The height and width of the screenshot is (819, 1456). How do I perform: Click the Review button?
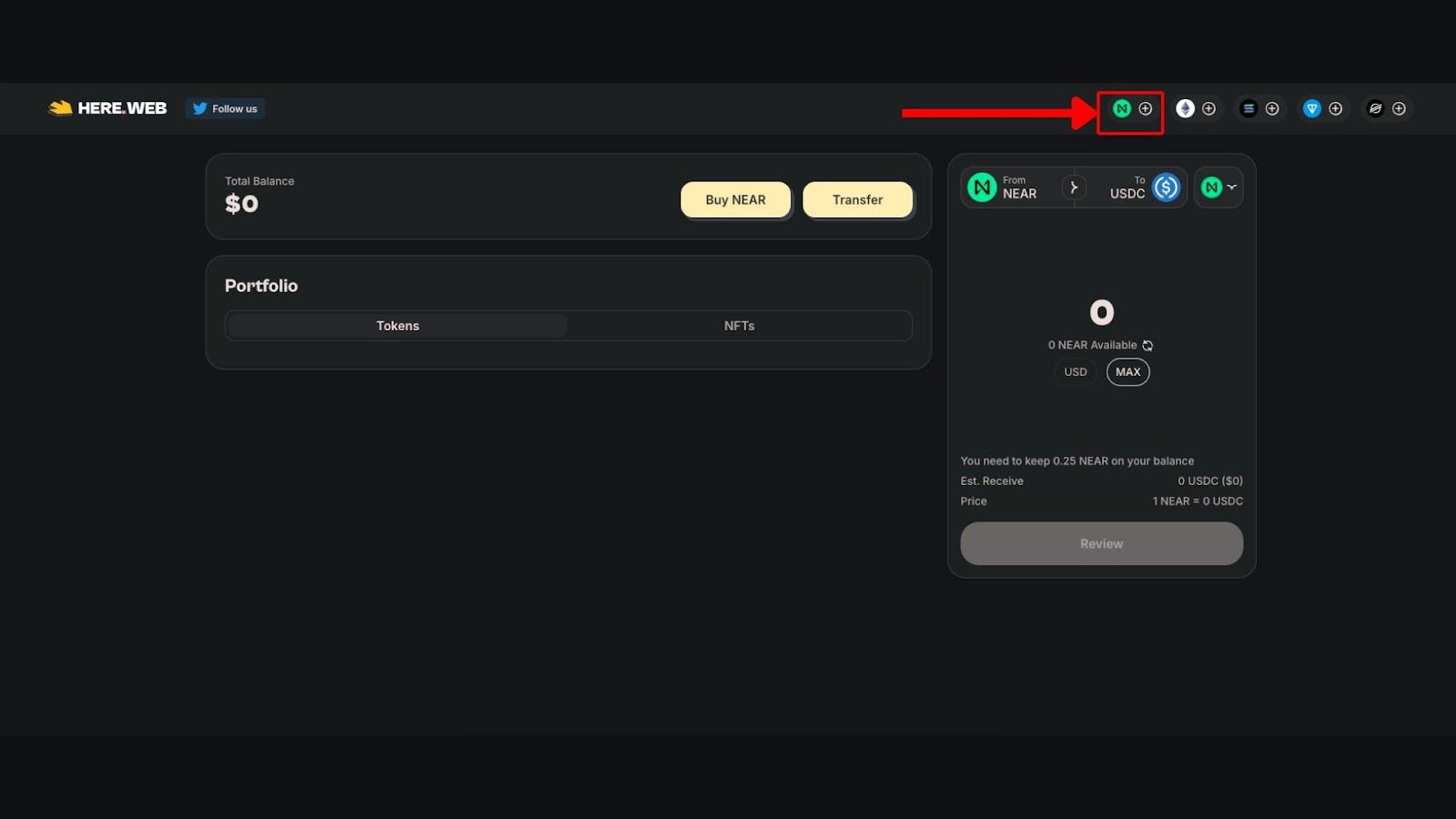coord(1101,543)
